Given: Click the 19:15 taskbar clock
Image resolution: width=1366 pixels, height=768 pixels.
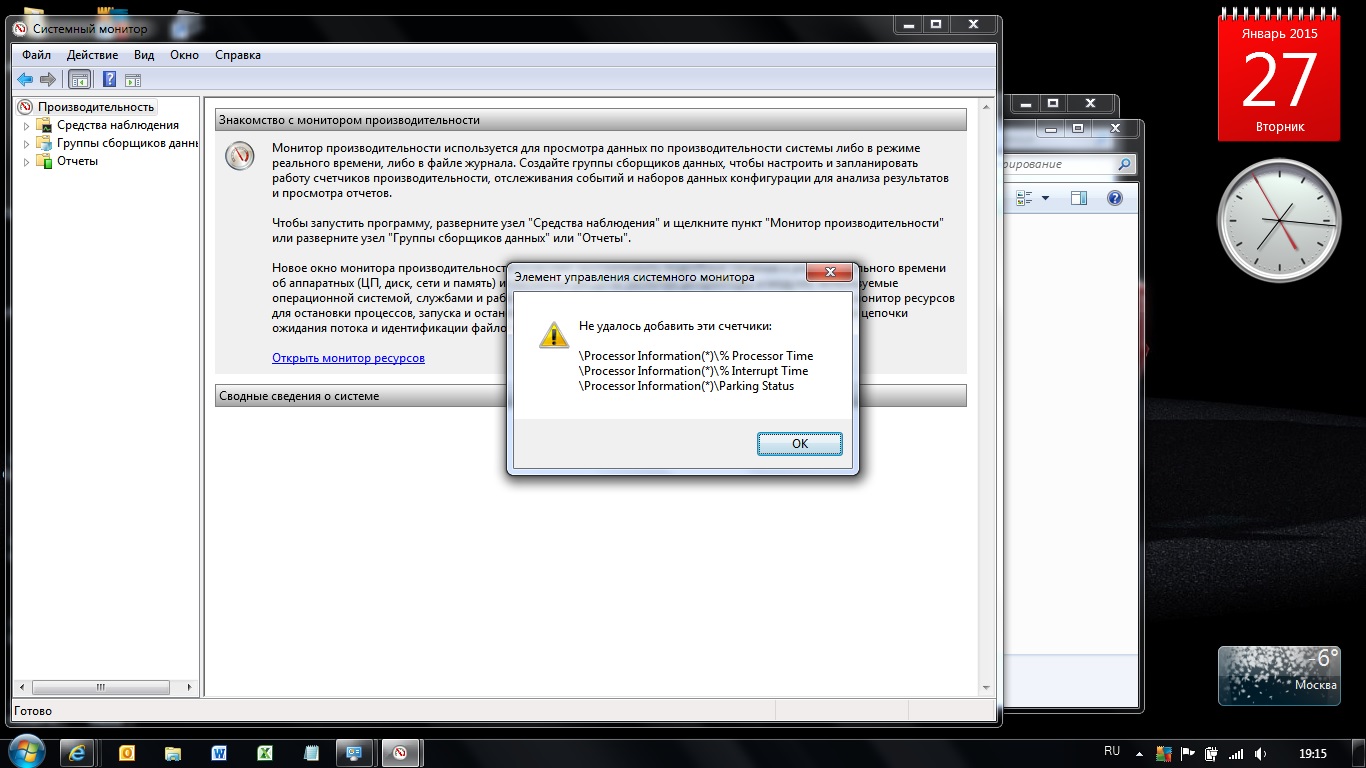Looking at the screenshot, I should tap(1312, 753).
